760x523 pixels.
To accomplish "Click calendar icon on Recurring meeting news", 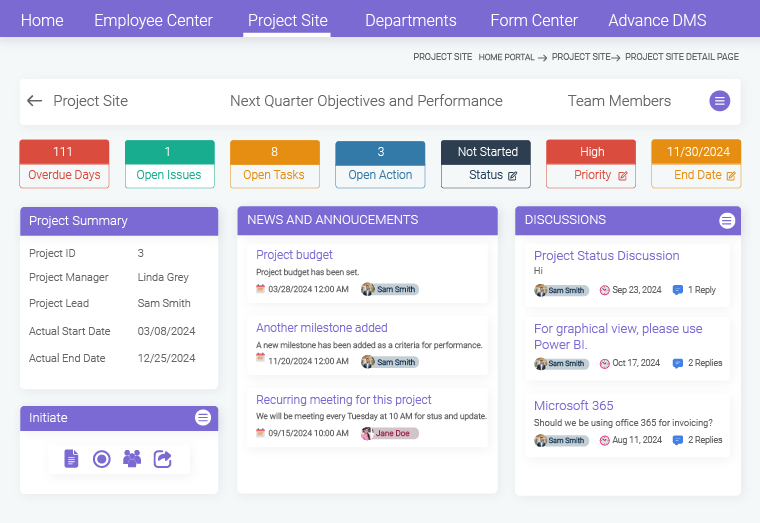I will pos(260,432).
